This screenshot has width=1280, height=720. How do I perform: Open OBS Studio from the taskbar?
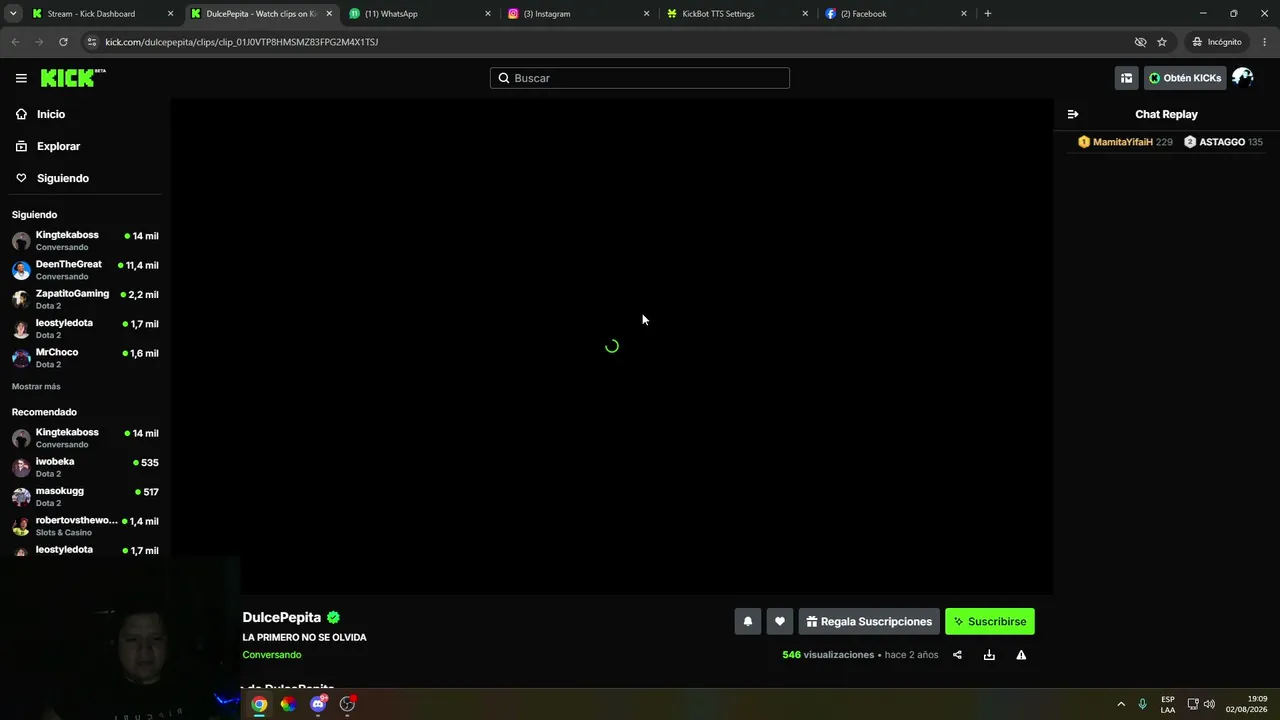pyautogui.click(x=347, y=704)
